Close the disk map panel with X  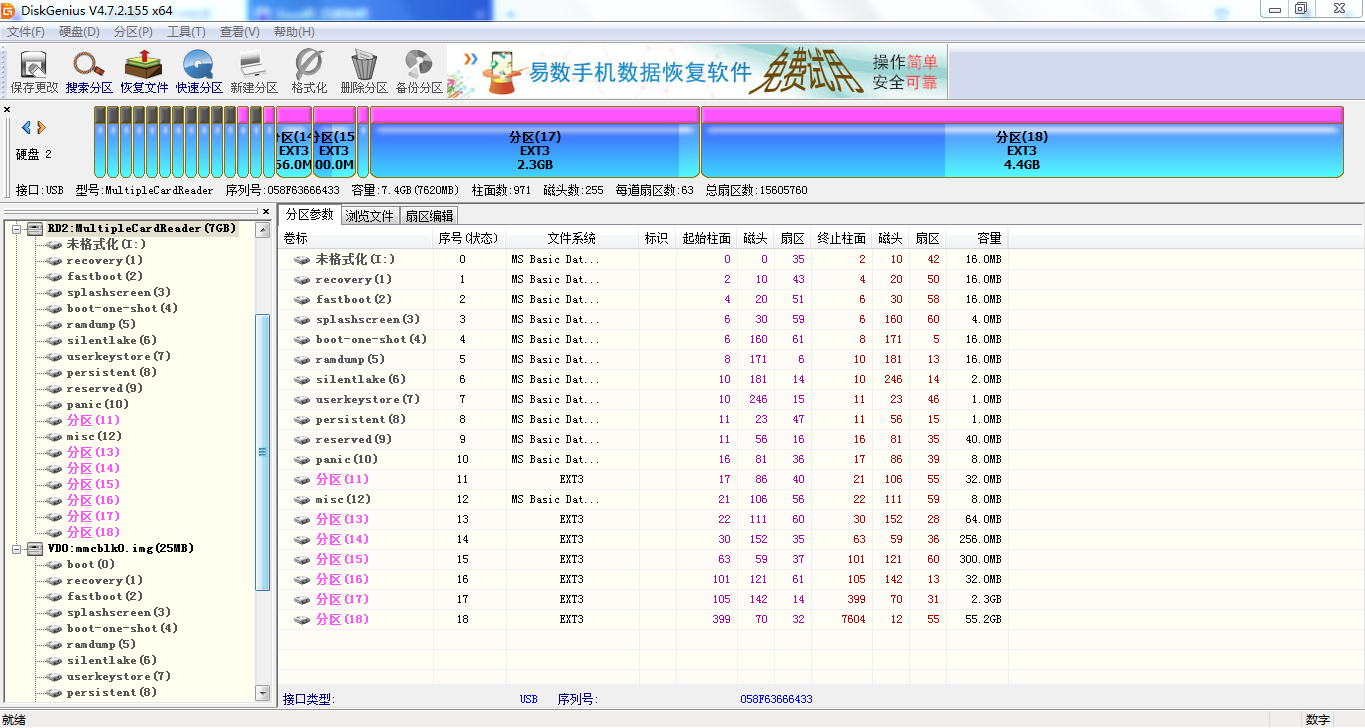coord(7,109)
